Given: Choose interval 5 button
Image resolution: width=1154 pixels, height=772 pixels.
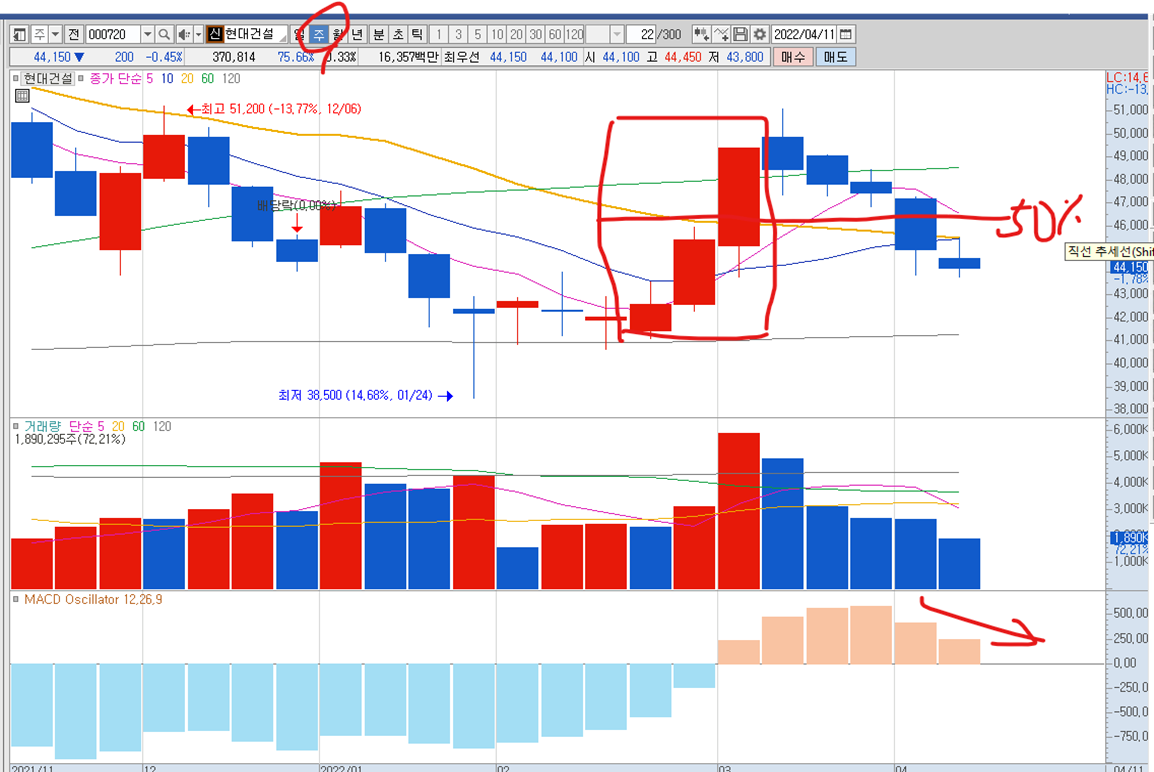Looking at the screenshot, I should pos(478,35).
